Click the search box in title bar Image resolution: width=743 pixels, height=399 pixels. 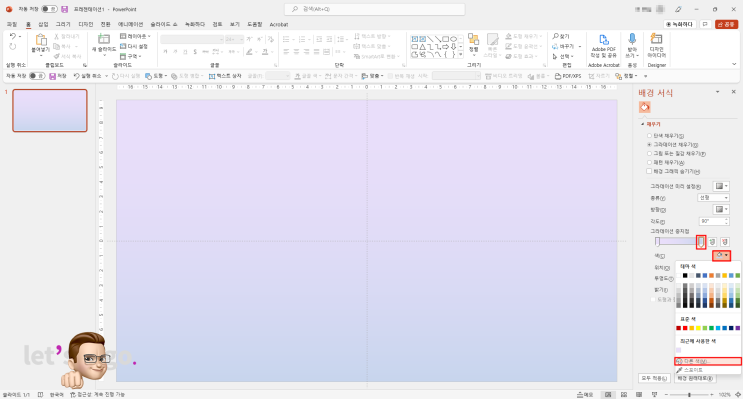click(x=374, y=9)
